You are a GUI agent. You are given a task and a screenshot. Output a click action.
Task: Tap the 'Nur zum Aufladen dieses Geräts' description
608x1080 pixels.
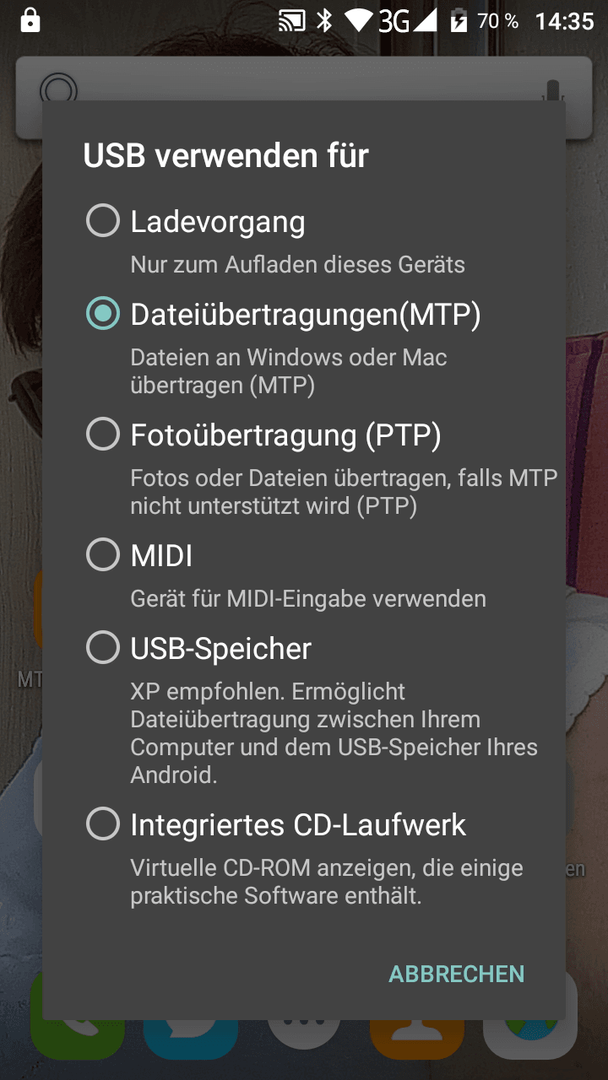[x=298, y=264]
